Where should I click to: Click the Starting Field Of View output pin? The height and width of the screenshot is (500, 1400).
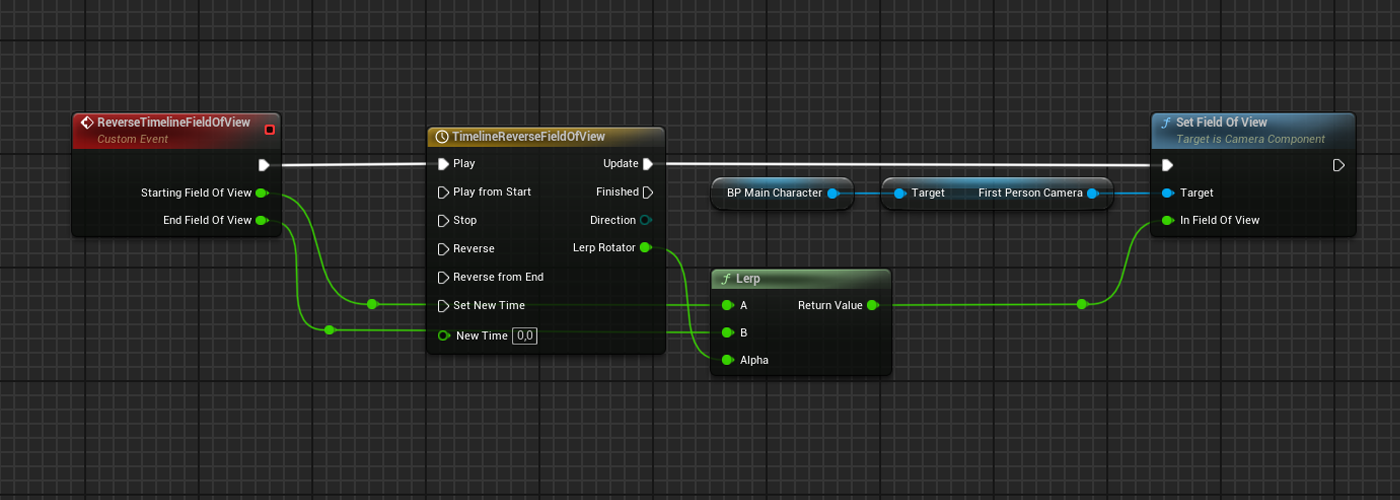pos(261,193)
